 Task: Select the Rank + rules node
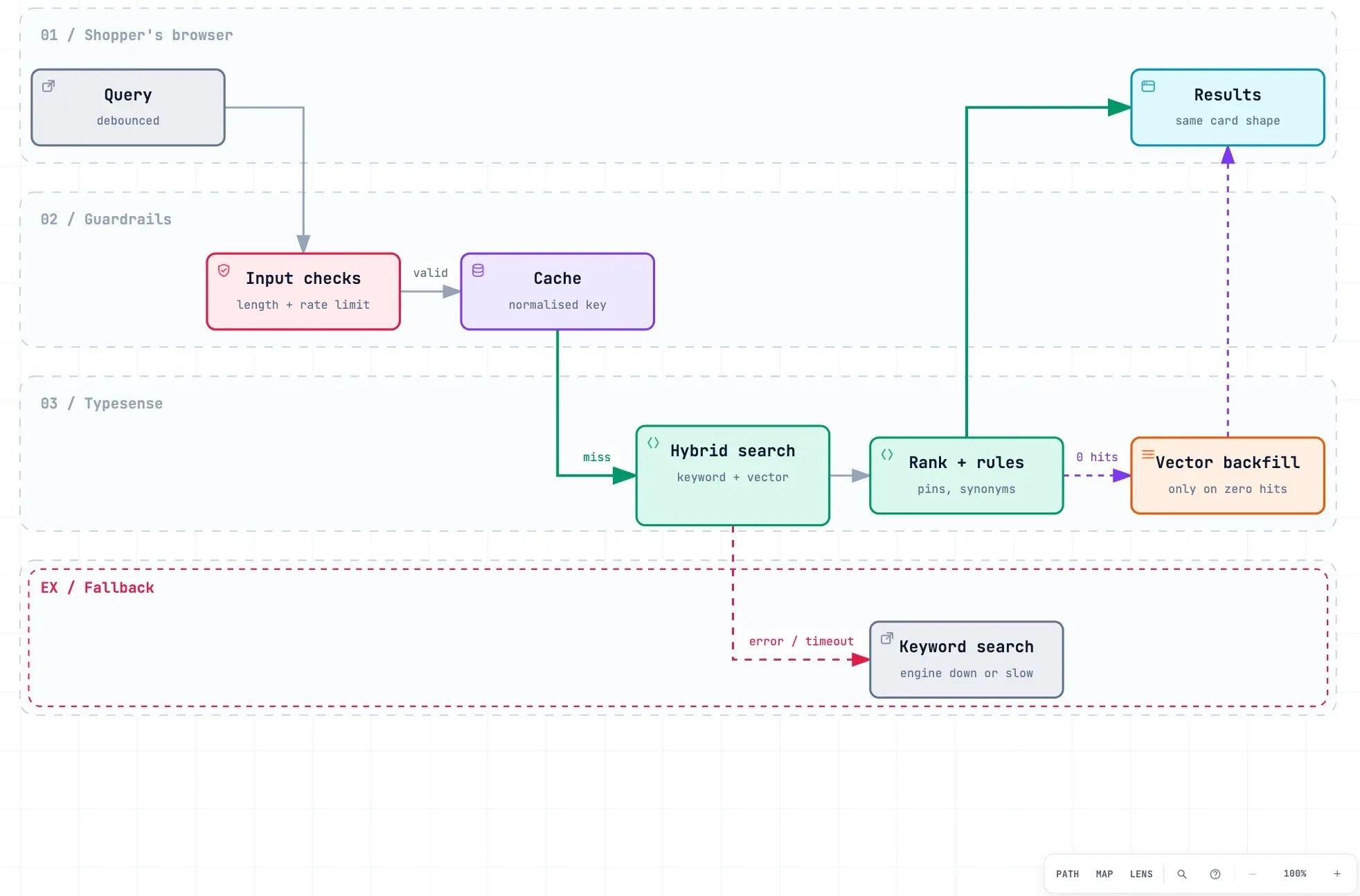[967, 476]
